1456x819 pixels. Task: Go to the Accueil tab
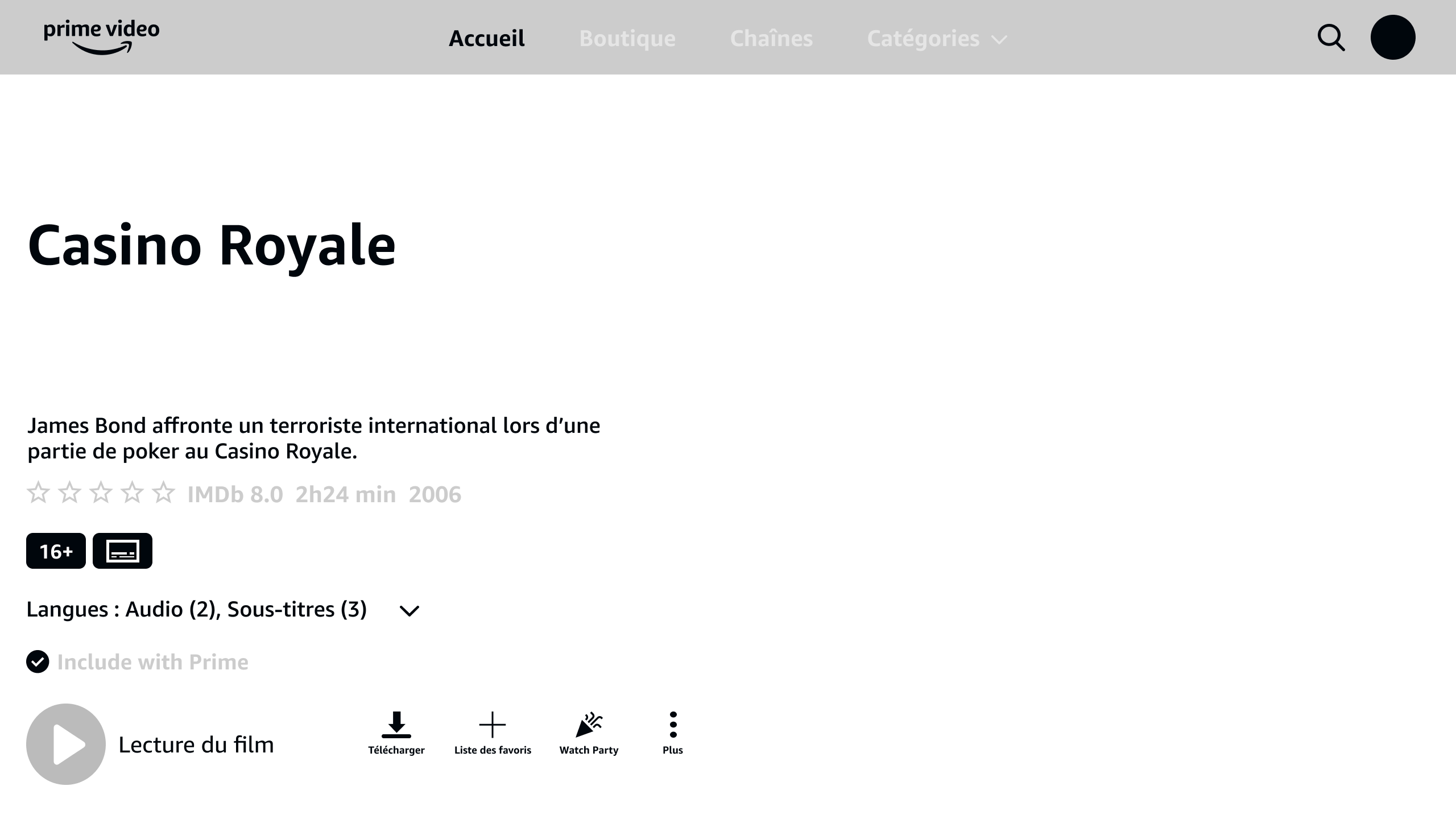point(487,39)
